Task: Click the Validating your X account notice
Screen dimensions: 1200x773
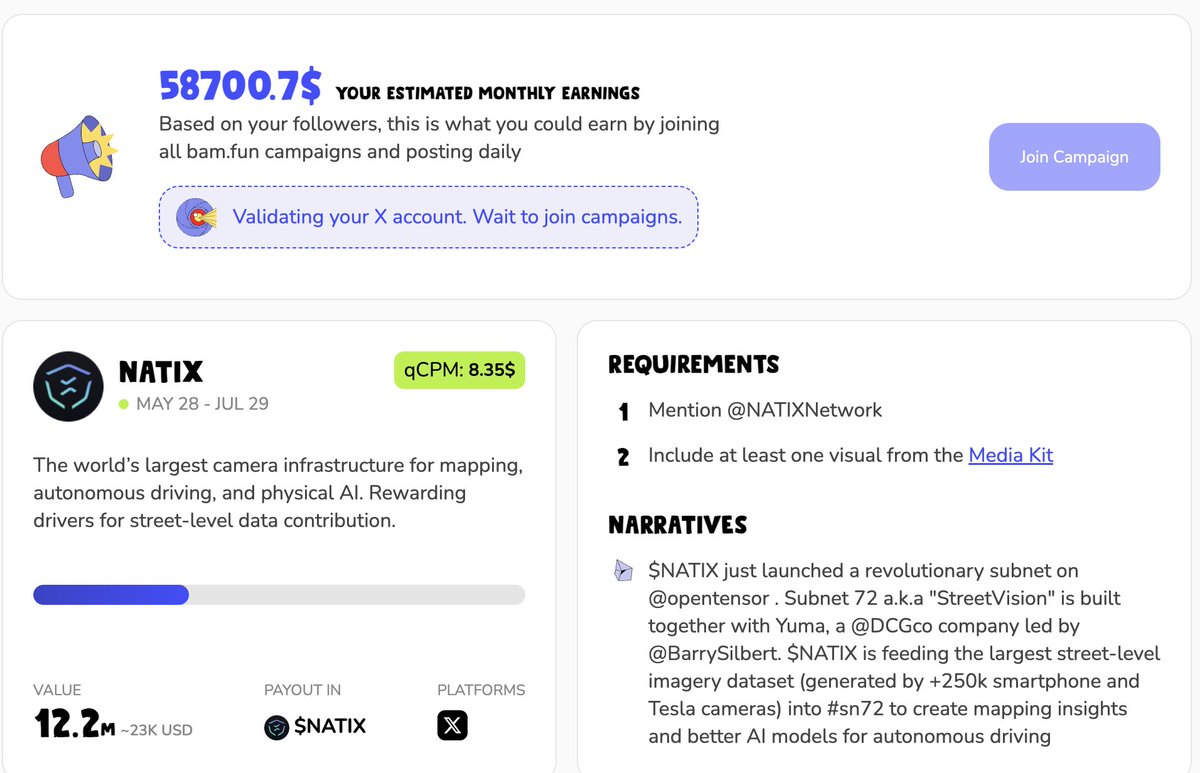Action: (x=428, y=217)
